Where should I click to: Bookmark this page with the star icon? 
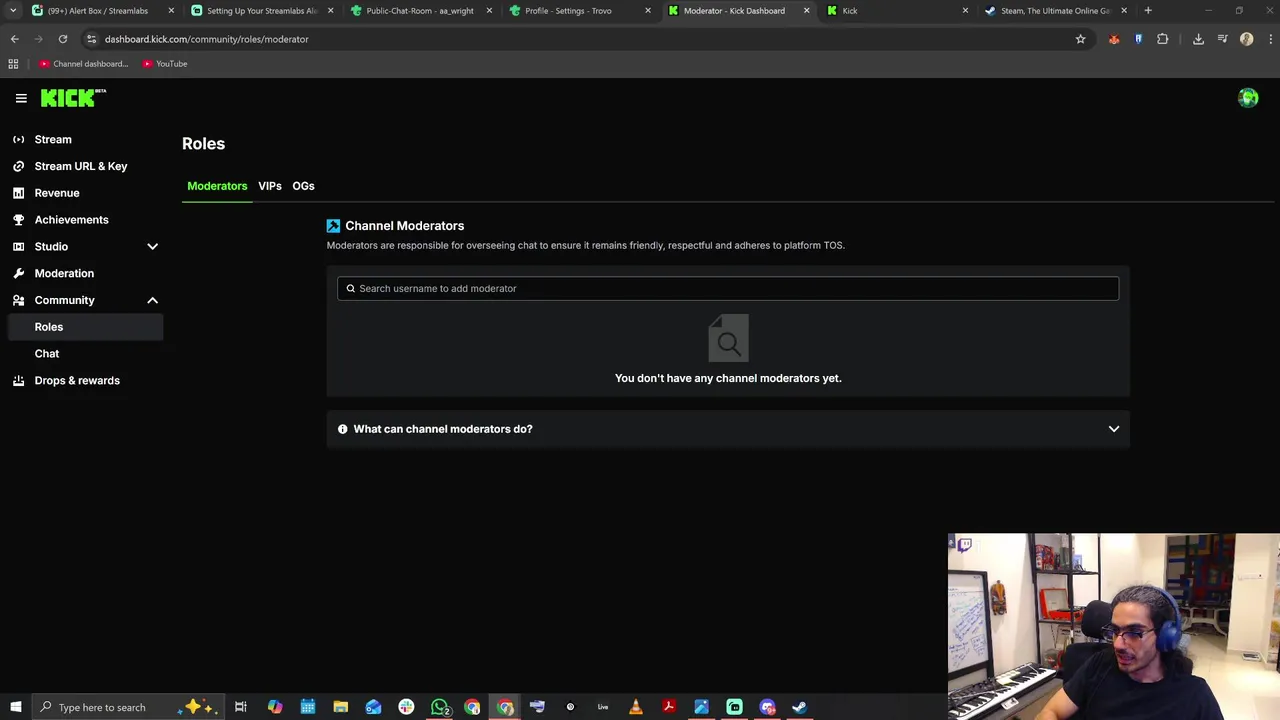click(1080, 39)
